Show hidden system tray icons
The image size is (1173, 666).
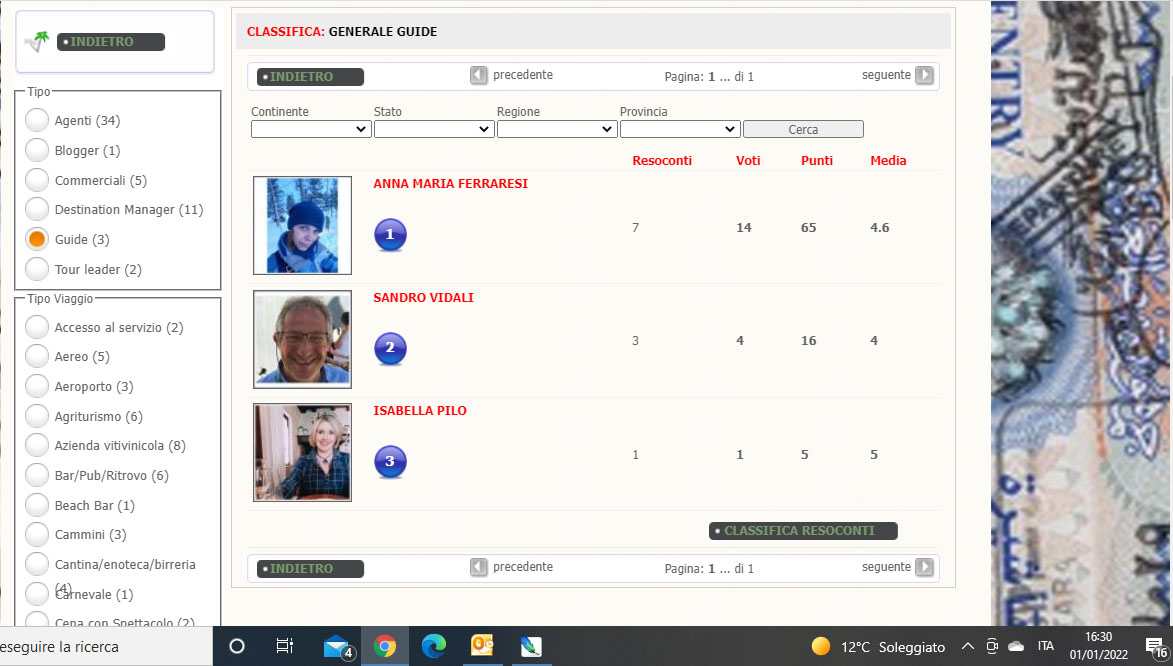pyautogui.click(x=967, y=646)
